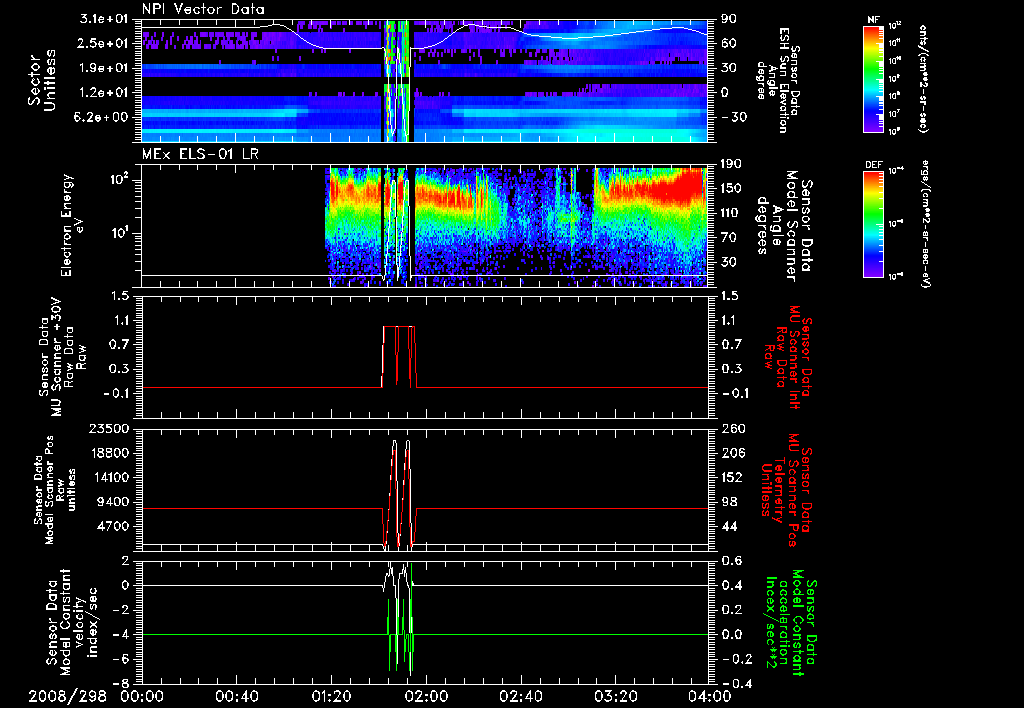Click the 02:40 time axis label
Screen dimensions: 1024x708
coord(520,695)
